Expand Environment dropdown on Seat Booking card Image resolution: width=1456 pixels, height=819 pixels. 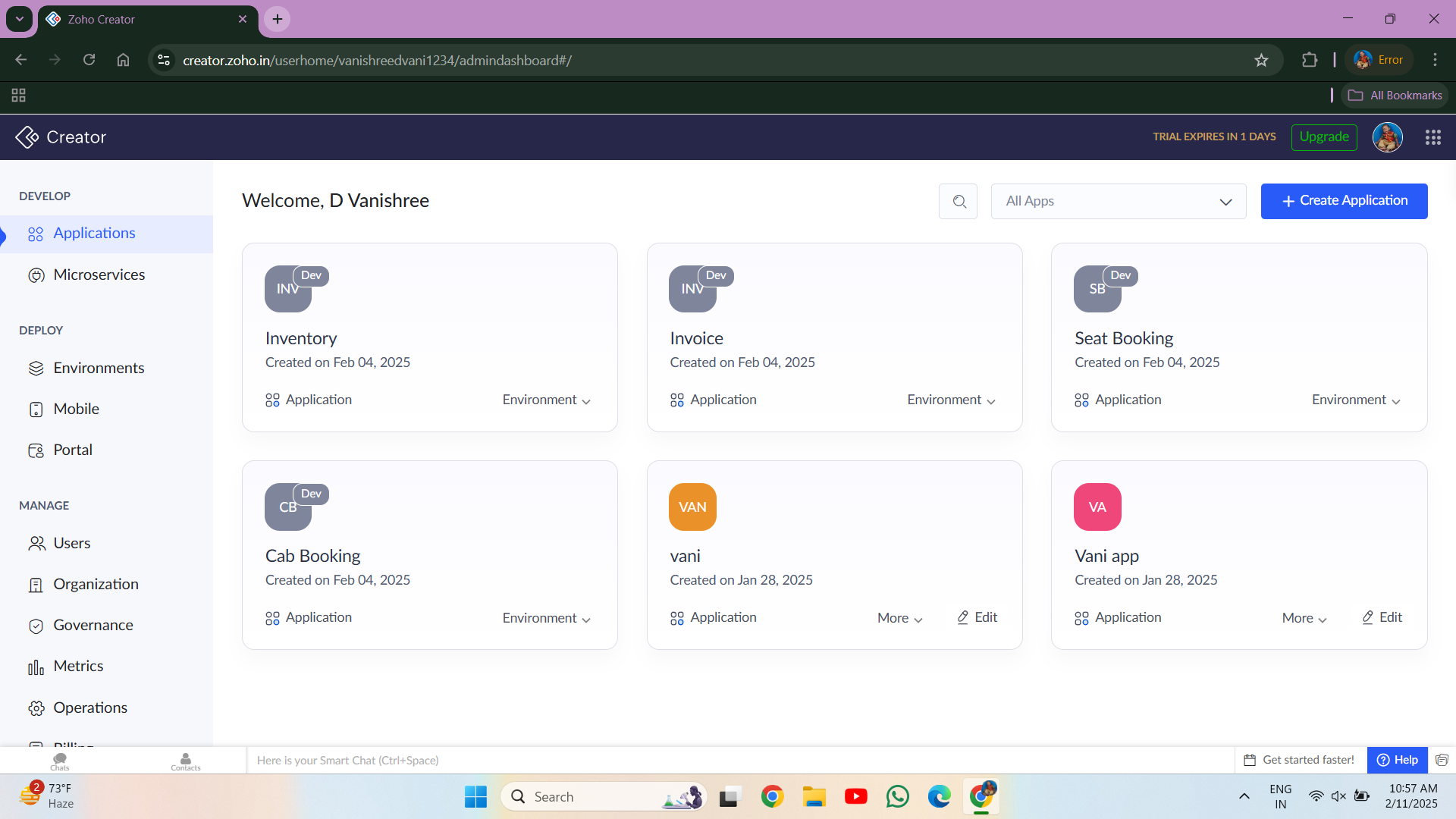point(1355,400)
